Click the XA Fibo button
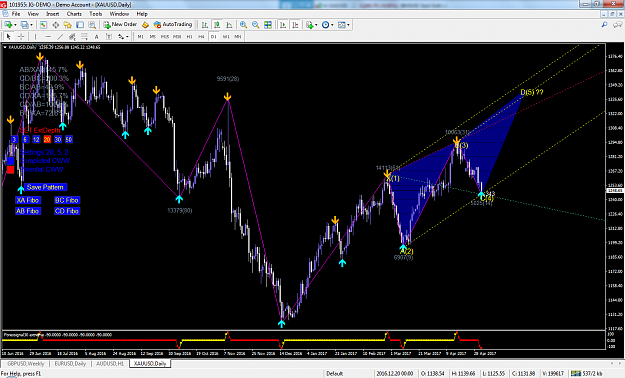 tap(28, 200)
